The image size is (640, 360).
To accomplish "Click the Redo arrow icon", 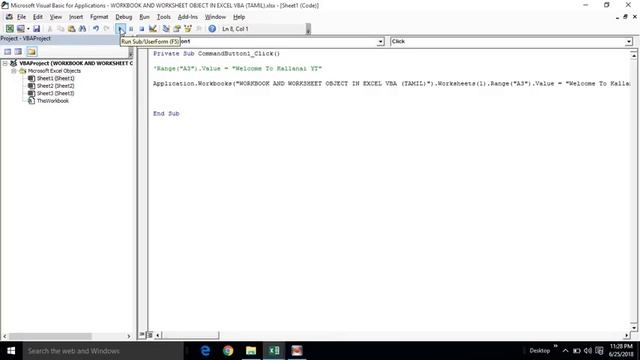I will (107, 29).
